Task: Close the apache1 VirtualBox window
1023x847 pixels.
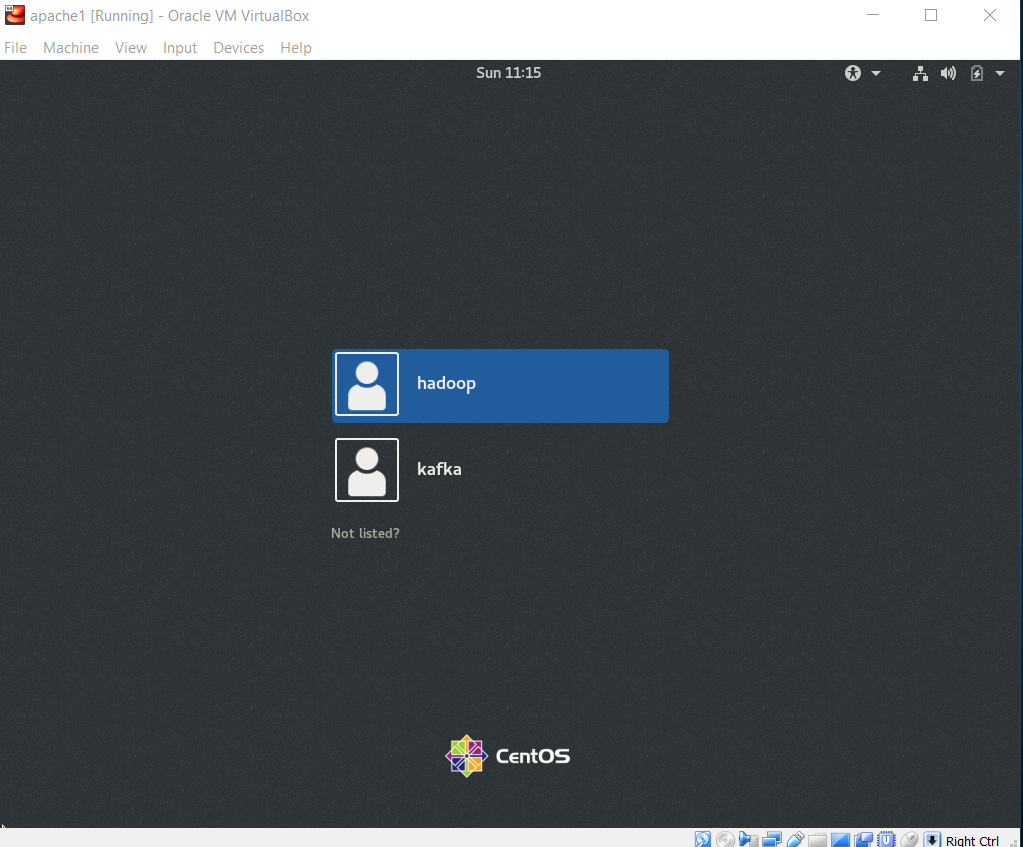Action: 990,15
